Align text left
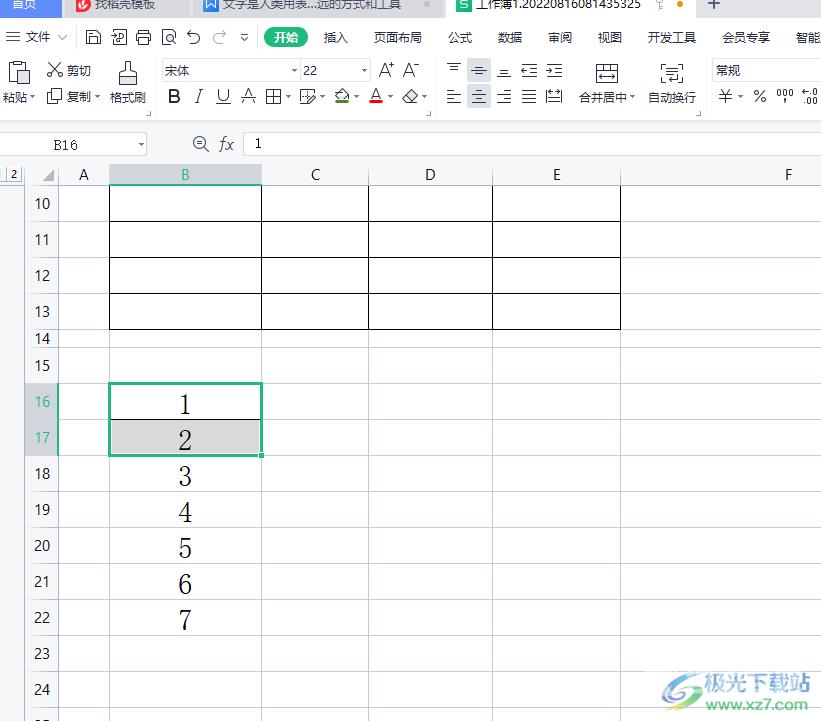The width and height of the screenshot is (821, 721). coord(453,96)
